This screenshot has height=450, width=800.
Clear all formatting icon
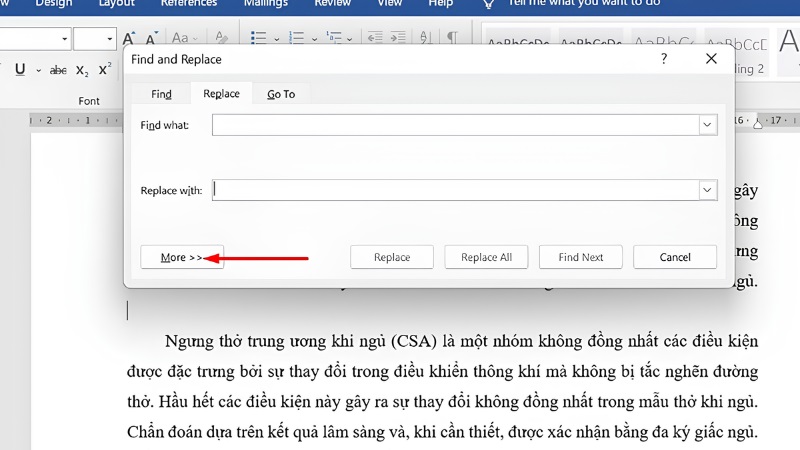coord(221,38)
